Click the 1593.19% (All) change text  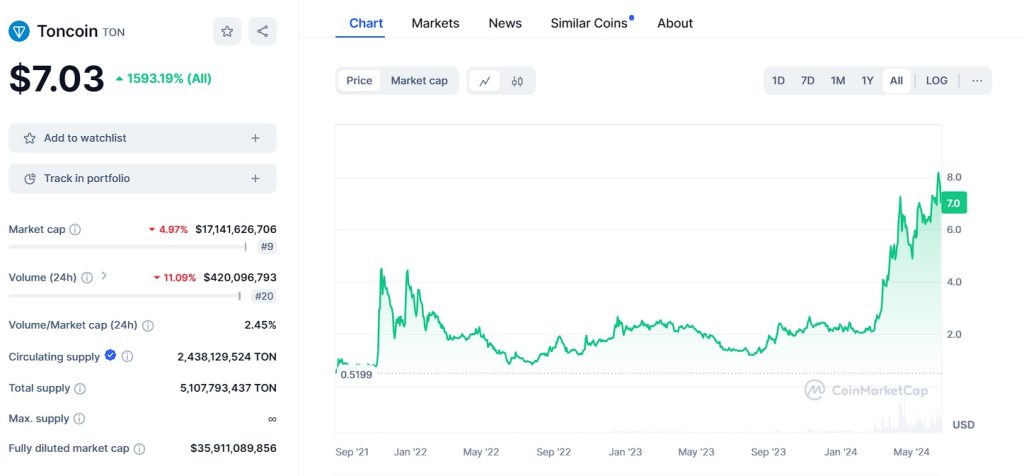click(169, 79)
